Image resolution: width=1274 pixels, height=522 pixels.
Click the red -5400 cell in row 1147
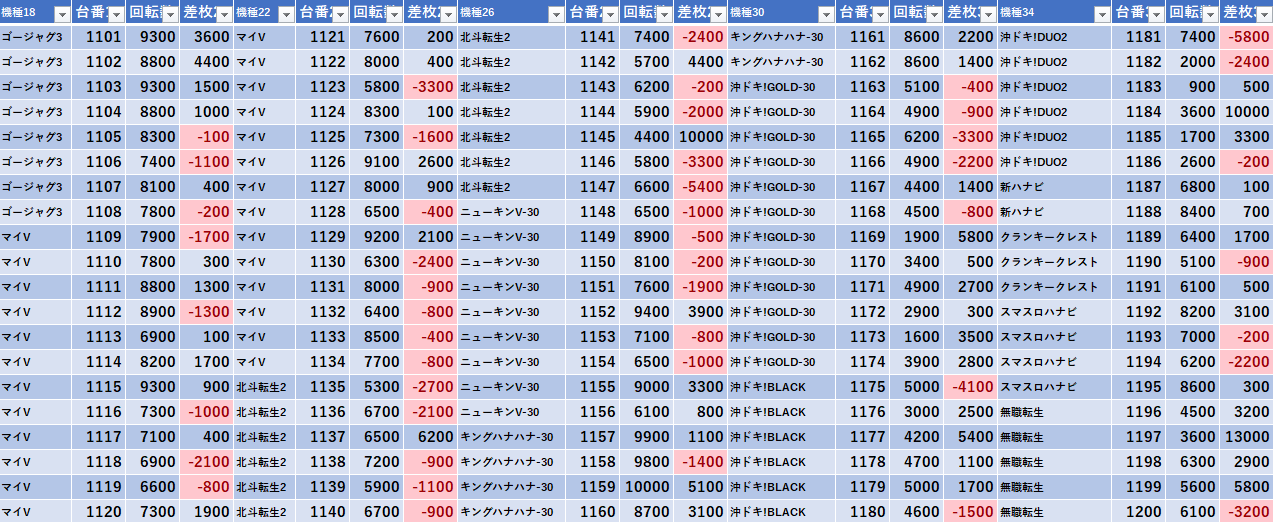coord(700,187)
